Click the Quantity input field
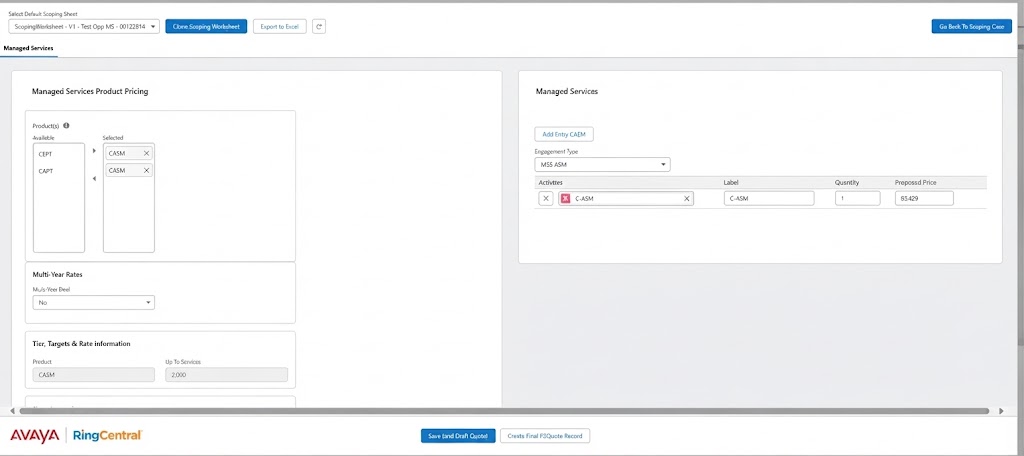Image resolution: width=1024 pixels, height=456 pixels. pos(857,199)
